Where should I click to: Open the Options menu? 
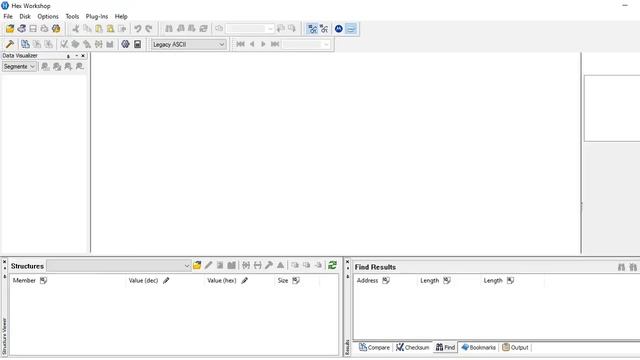(x=48, y=16)
